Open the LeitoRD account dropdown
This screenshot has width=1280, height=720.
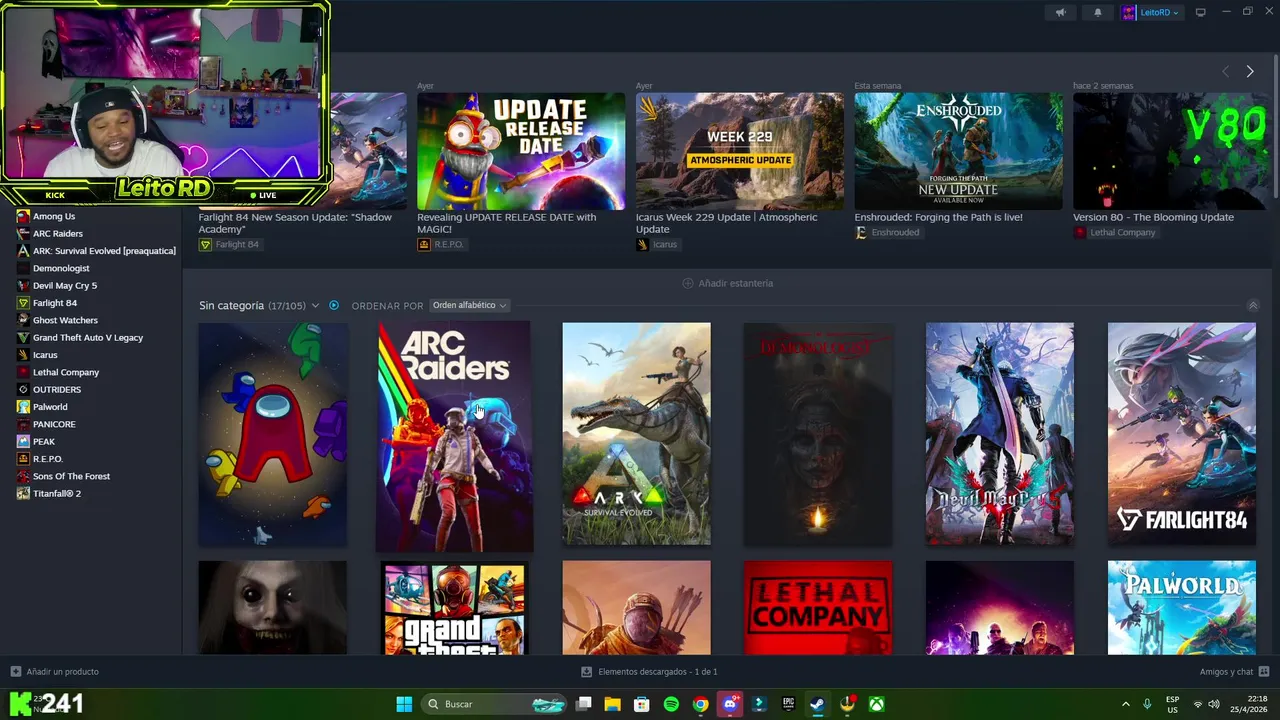tap(1151, 13)
